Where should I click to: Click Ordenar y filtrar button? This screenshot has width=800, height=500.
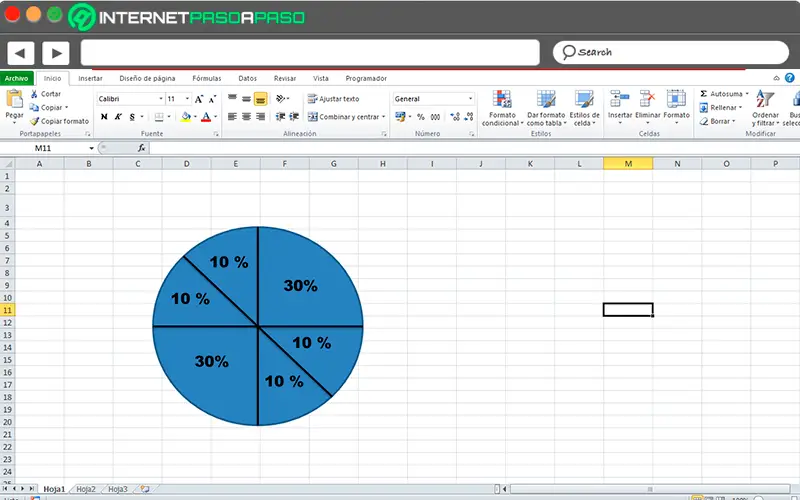[765, 108]
